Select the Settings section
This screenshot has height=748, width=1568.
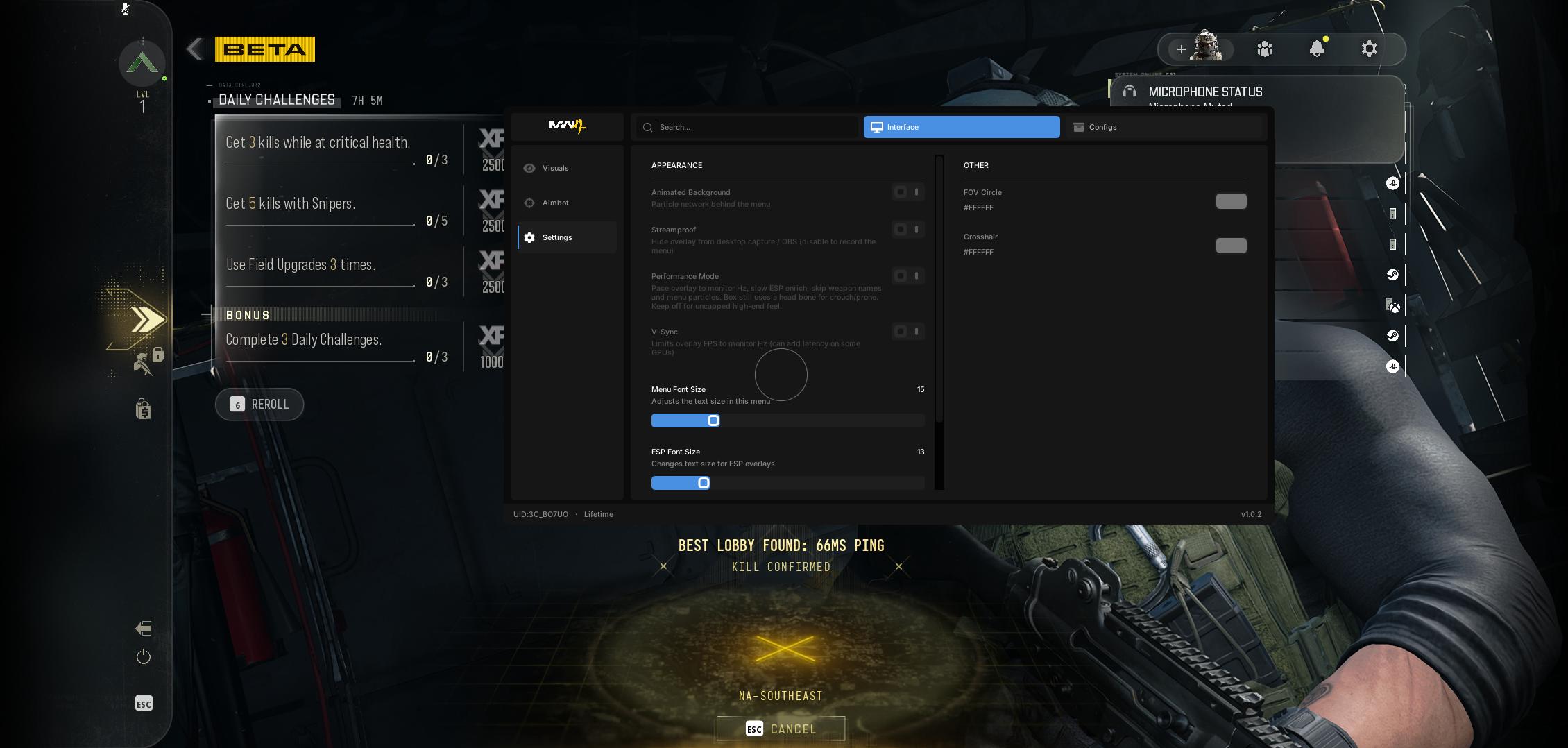click(x=567, y=237)
